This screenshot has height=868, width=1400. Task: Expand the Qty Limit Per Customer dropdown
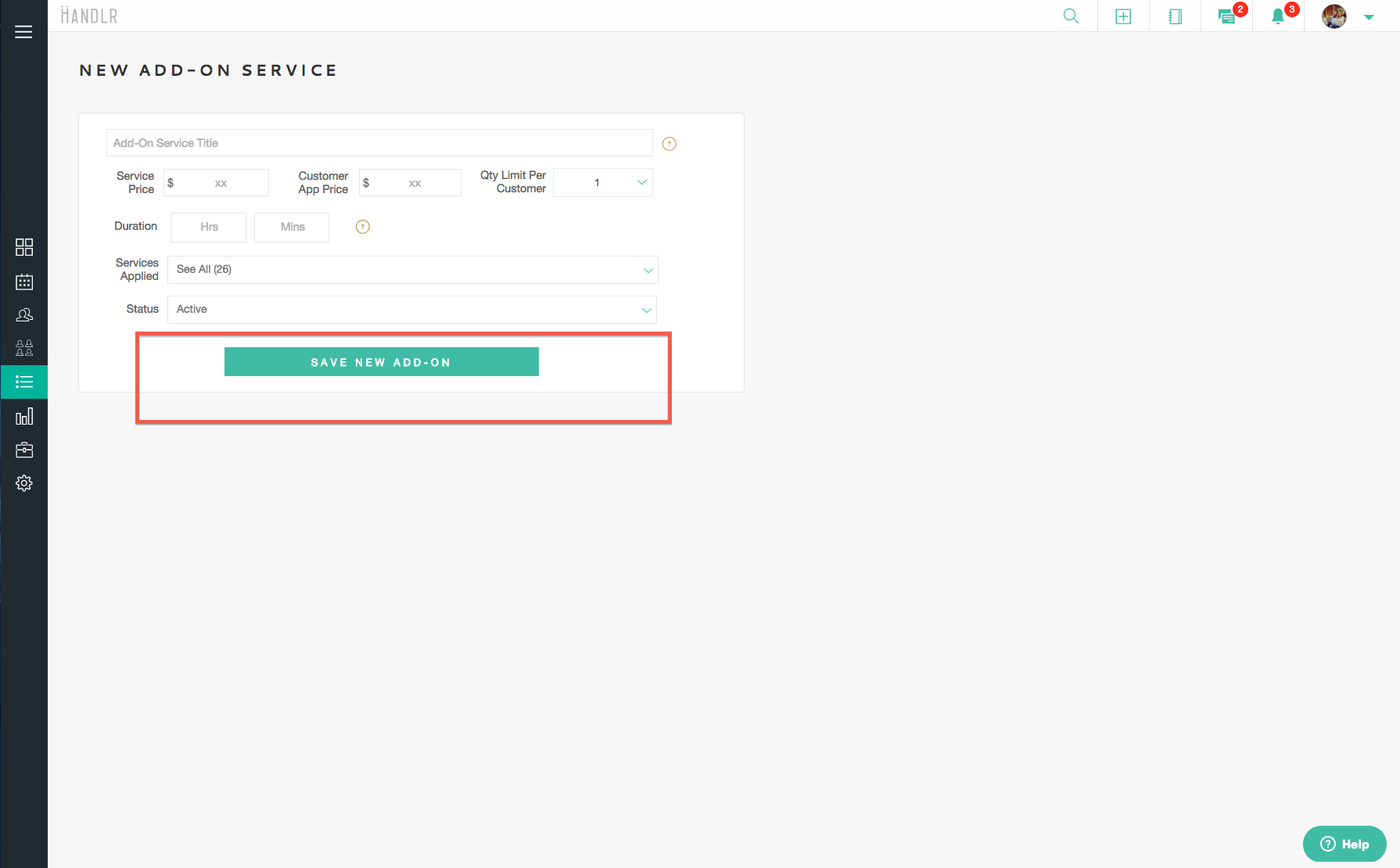603,183
